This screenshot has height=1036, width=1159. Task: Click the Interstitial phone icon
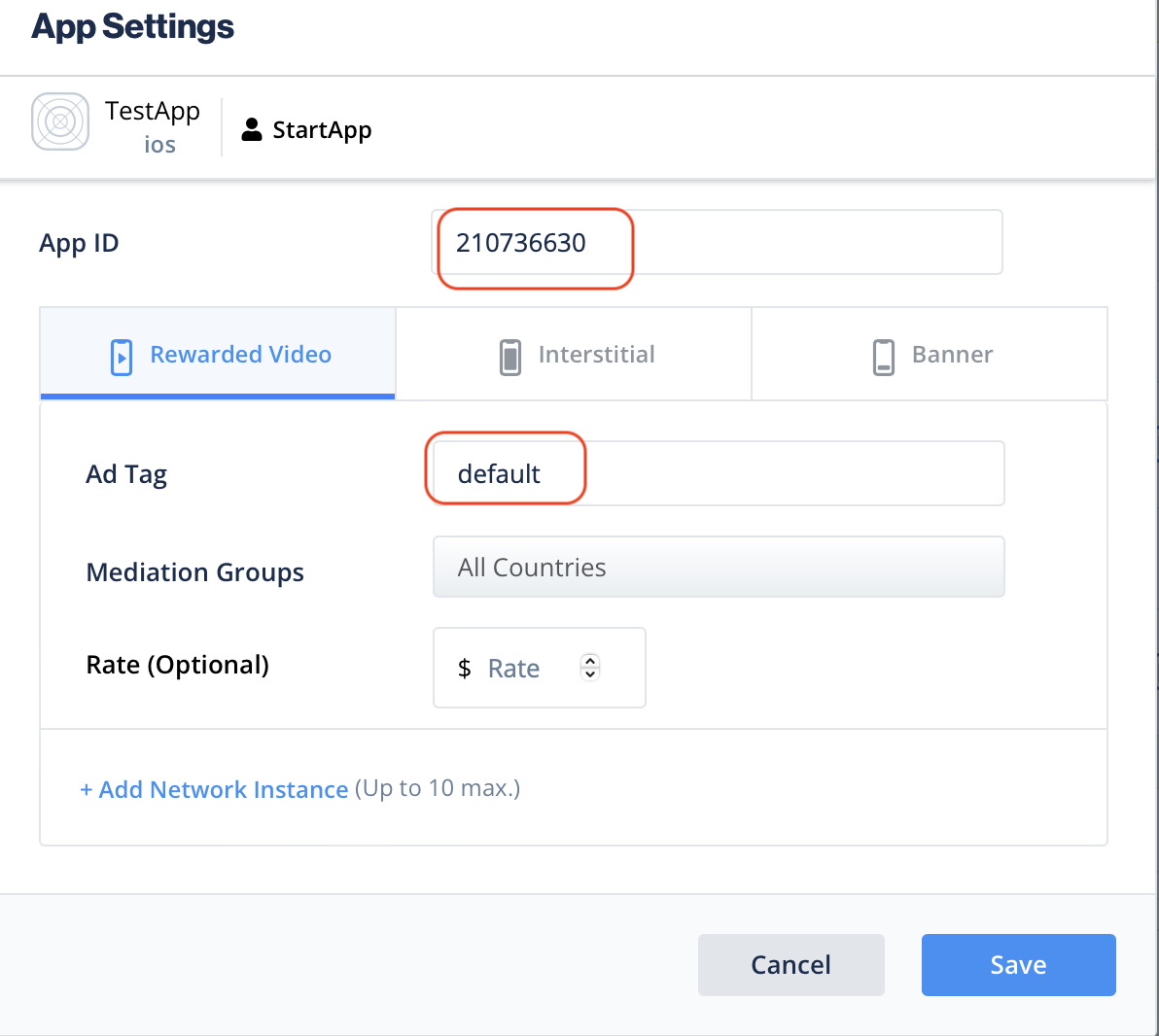click(x=510, y=358)
